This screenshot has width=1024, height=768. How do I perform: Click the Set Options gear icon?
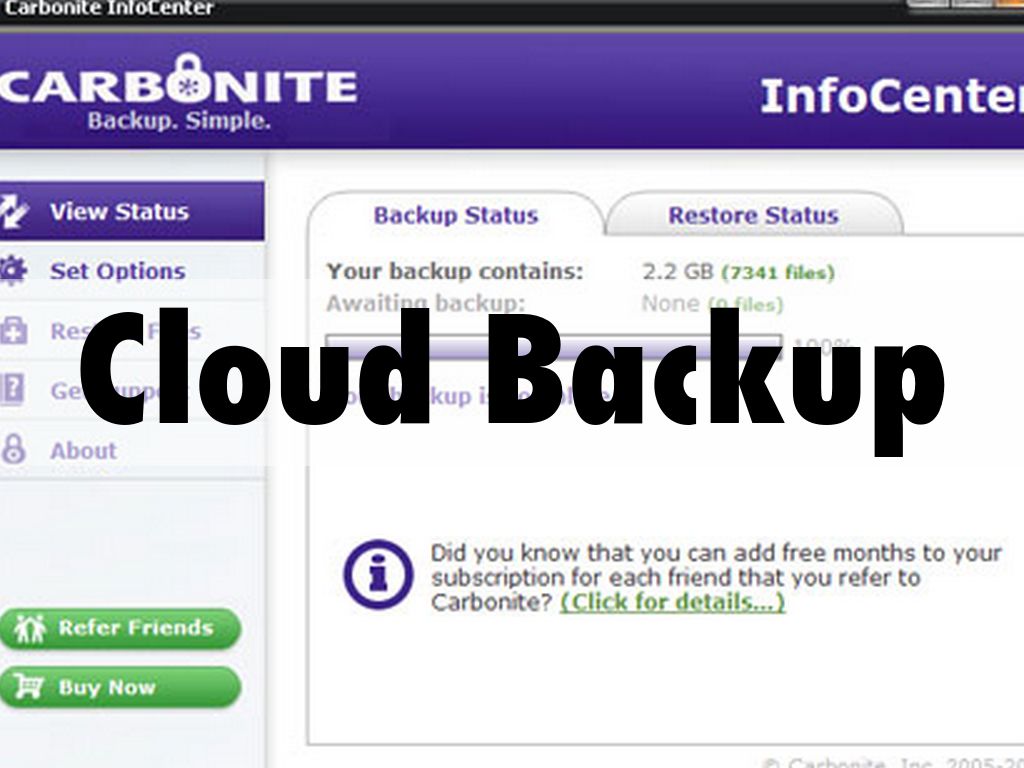click(12, 271)
